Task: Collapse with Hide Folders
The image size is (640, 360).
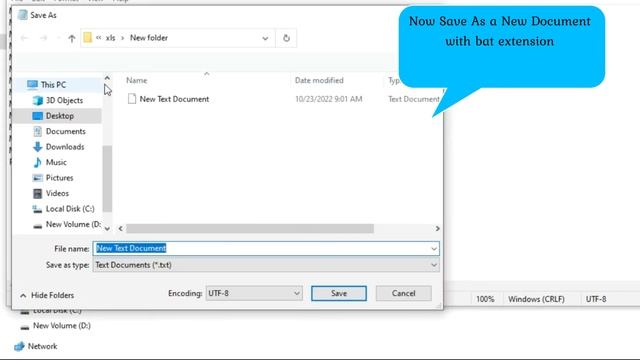Action: [x=47, y=296]
